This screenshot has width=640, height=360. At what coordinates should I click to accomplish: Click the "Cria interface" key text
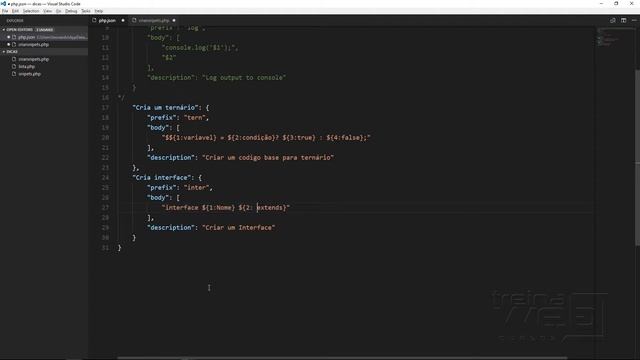coord(162,178)
